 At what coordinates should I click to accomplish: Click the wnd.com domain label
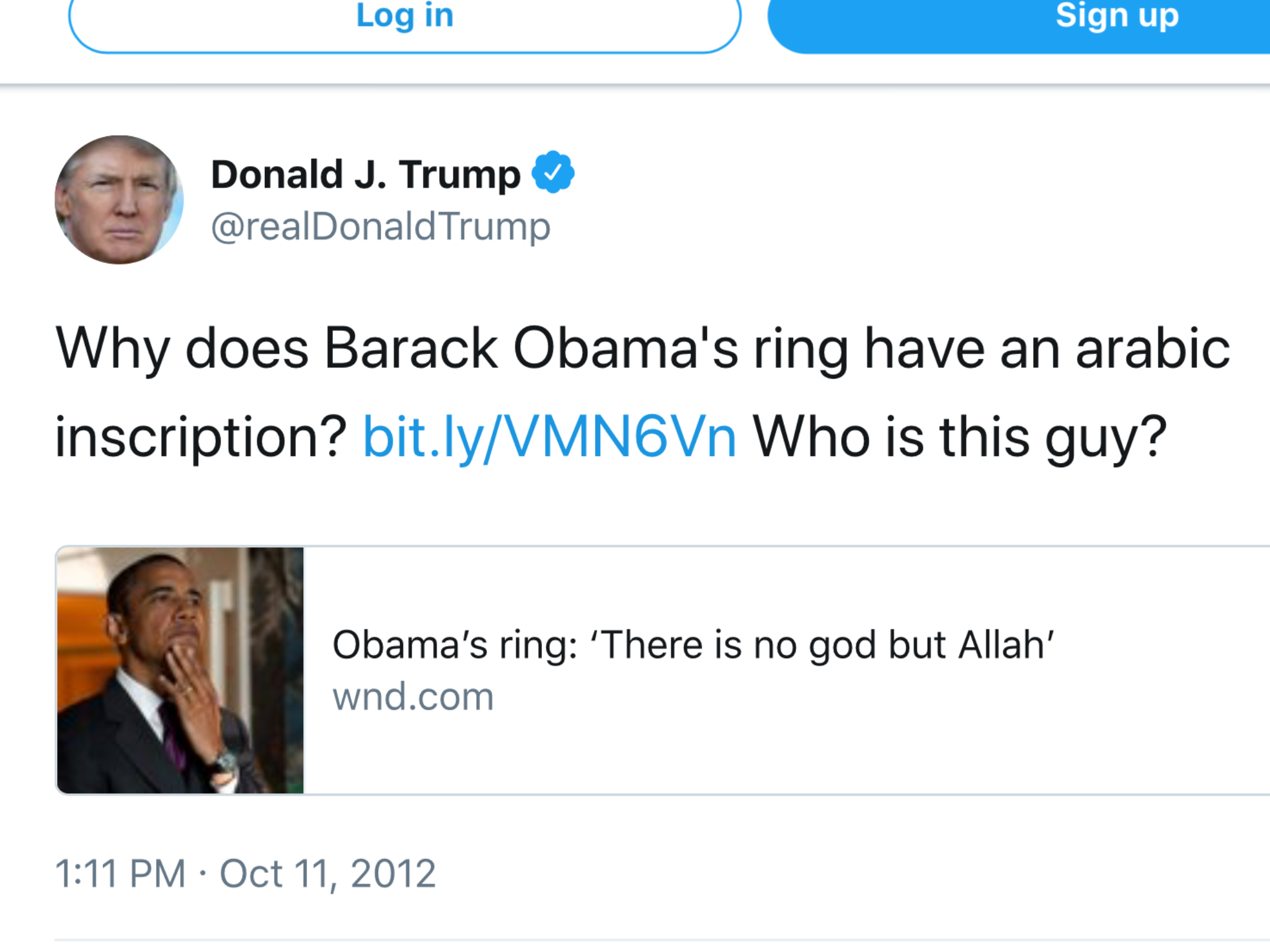[x=413, y=697]
